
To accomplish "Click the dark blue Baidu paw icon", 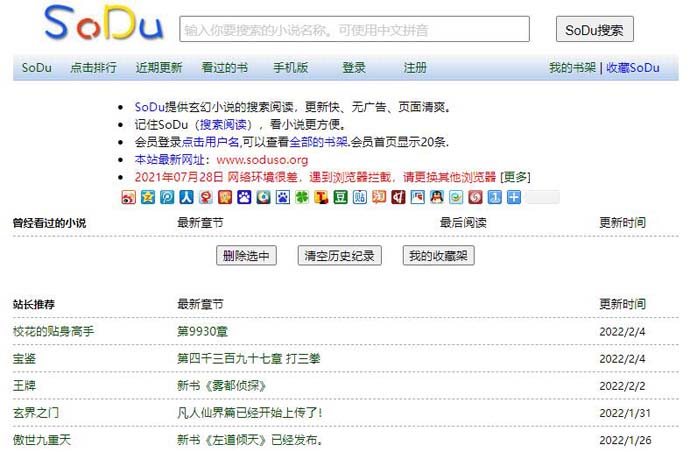I will click(x=244, y=197).
